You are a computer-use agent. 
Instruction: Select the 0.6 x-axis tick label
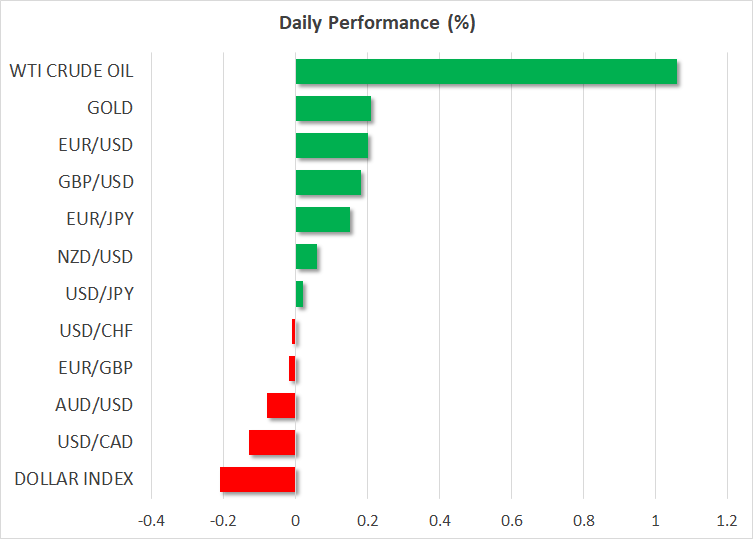511,521
